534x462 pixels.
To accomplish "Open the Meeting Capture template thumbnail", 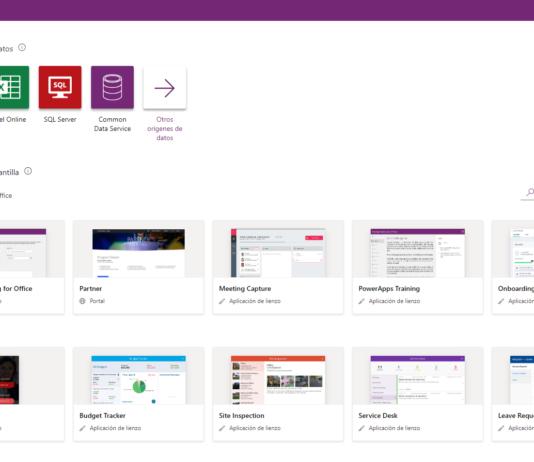I will (x=278, y=253).
